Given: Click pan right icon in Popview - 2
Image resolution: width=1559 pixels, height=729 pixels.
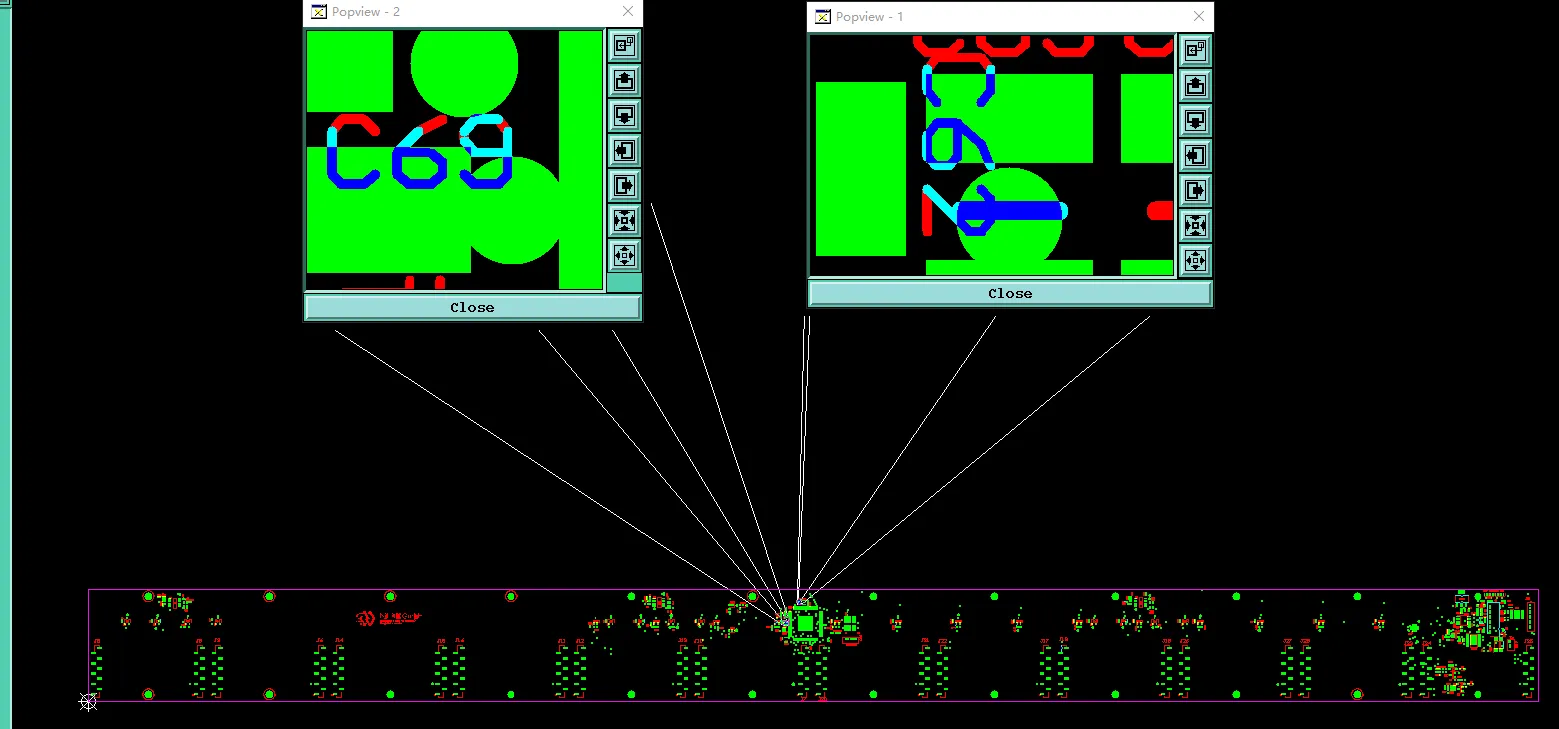Looking at the screenshot, I should tap(624, 185).
